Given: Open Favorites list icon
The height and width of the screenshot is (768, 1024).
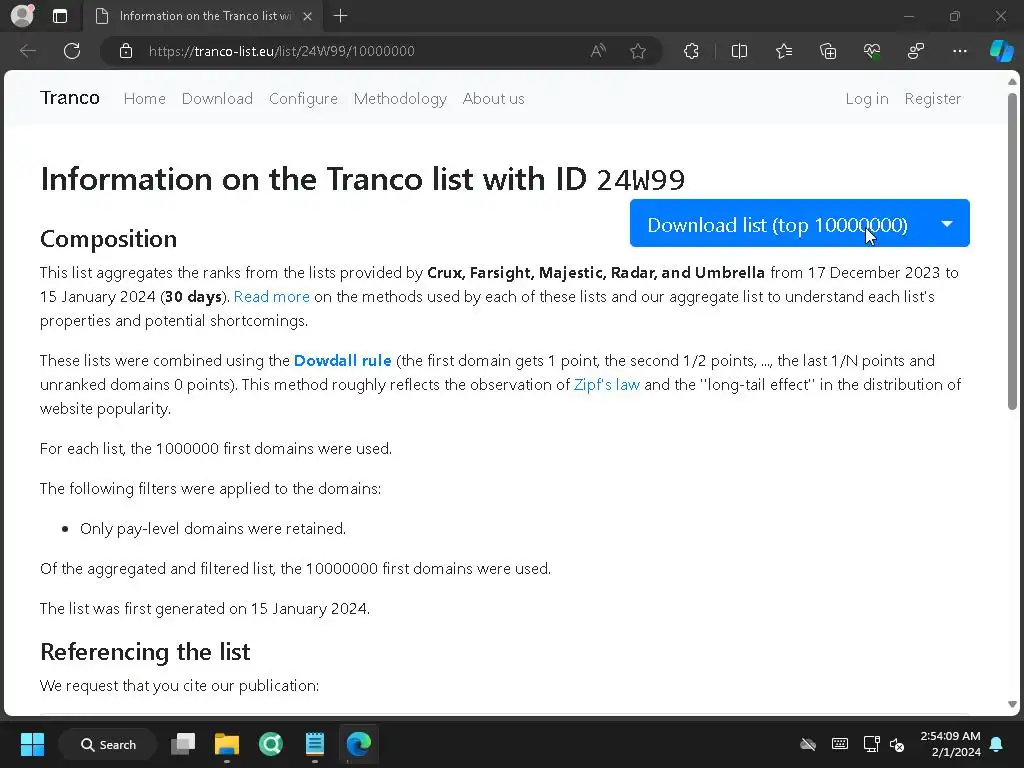Looking at the screenshot, I should pos(784,51).
